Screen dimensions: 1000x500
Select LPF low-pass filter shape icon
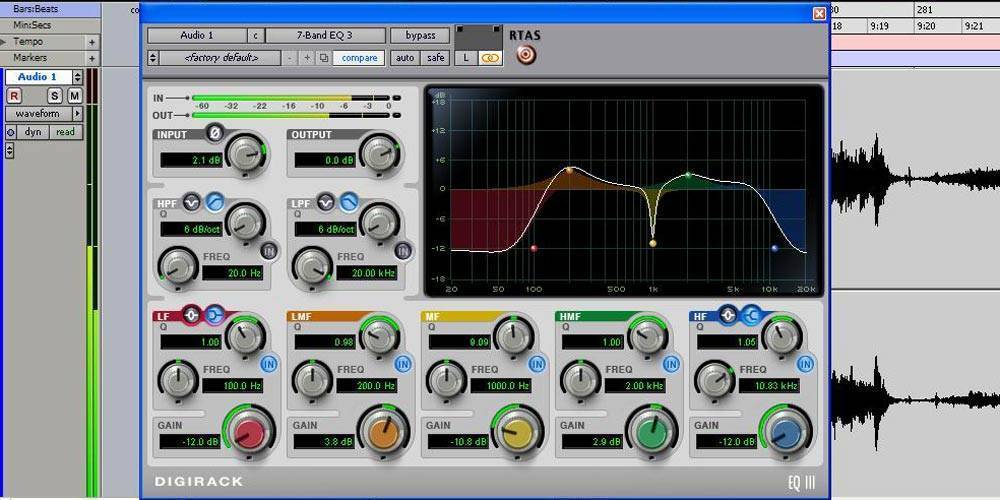(348, 203)
